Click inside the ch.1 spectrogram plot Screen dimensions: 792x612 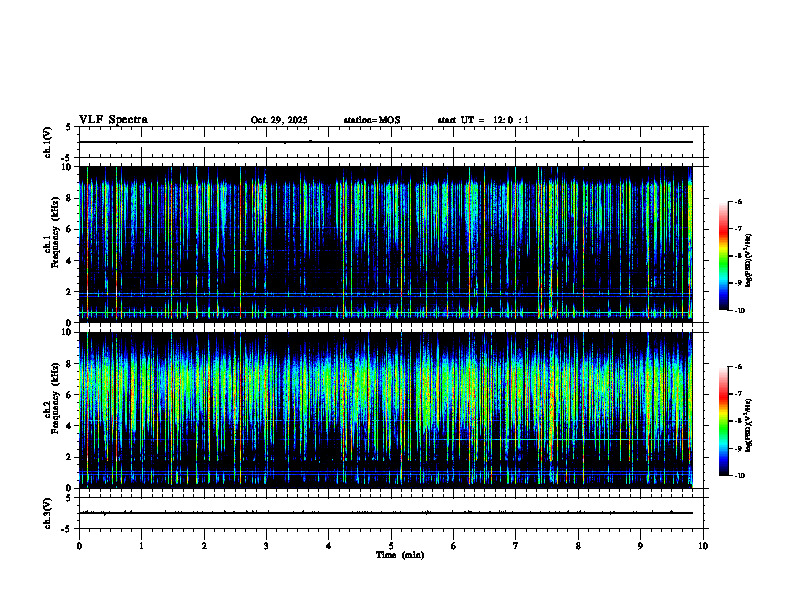(386, 244)
